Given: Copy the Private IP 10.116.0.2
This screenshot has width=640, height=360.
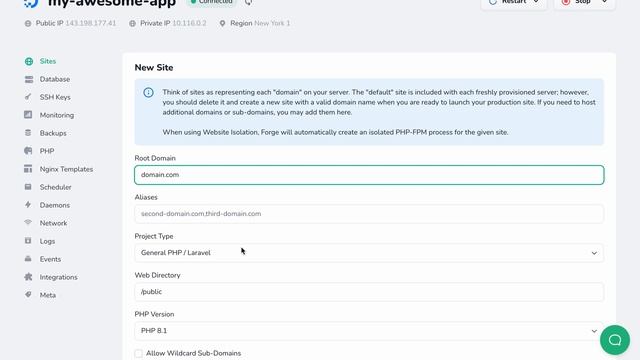Looking at the screenshot, I should pyautogui.click(x=189, y=23).
